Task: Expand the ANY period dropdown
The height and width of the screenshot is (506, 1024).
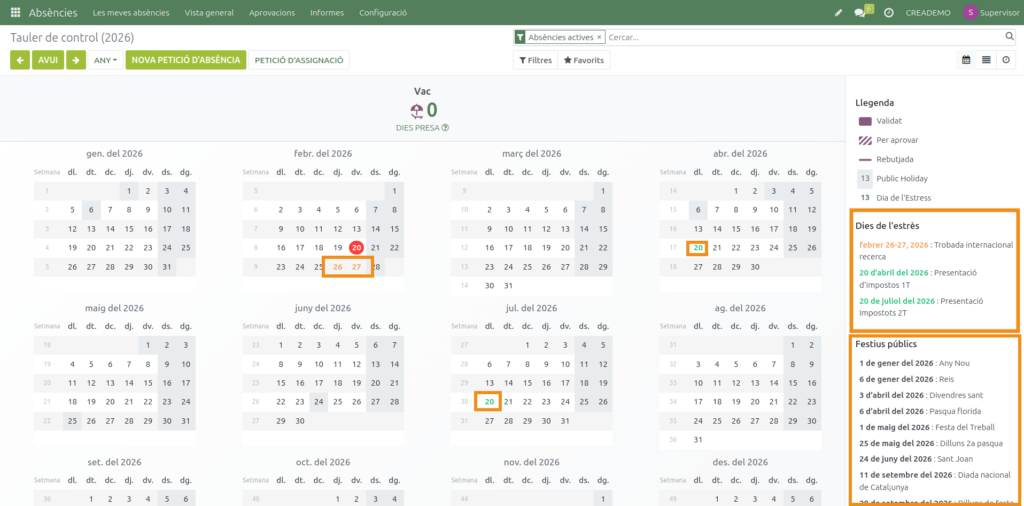Action: [105, 60]
